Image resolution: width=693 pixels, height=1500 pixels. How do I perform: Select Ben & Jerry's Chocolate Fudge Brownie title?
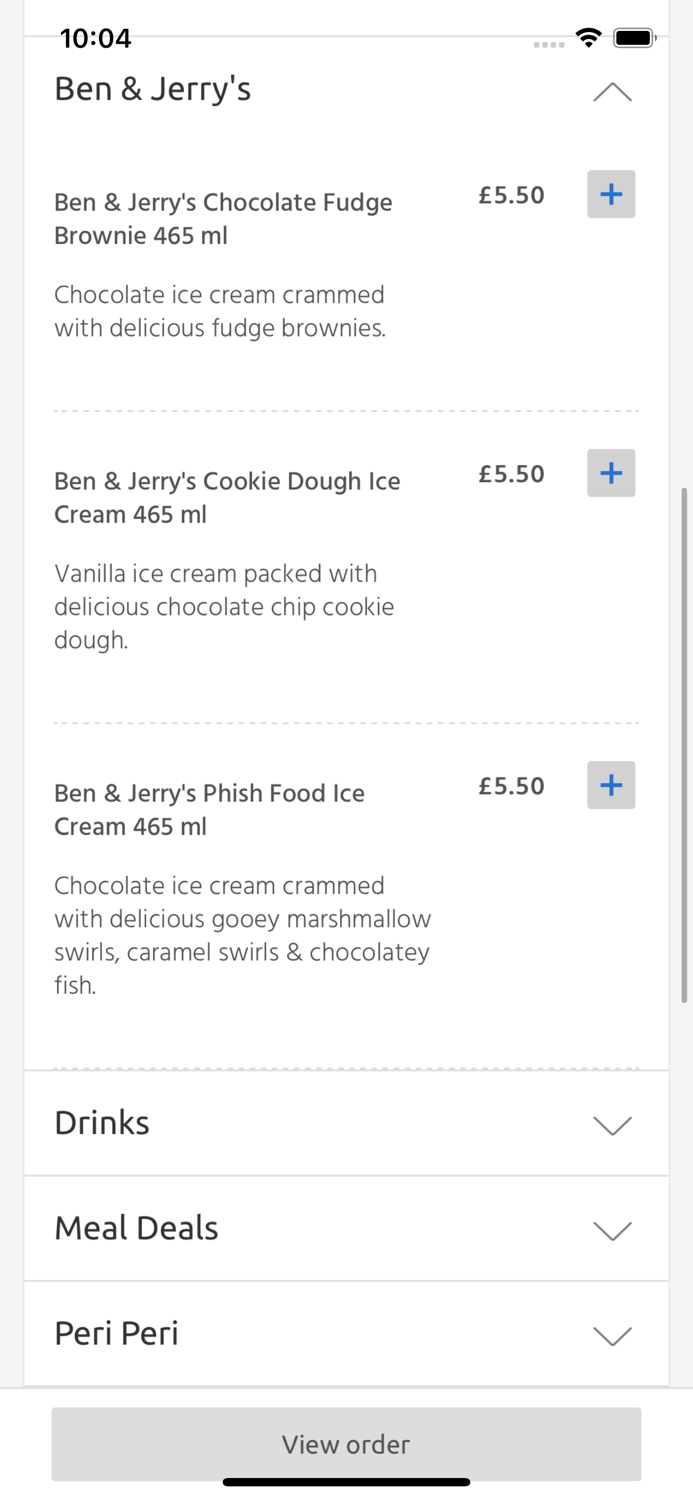(x=223, y=218)
